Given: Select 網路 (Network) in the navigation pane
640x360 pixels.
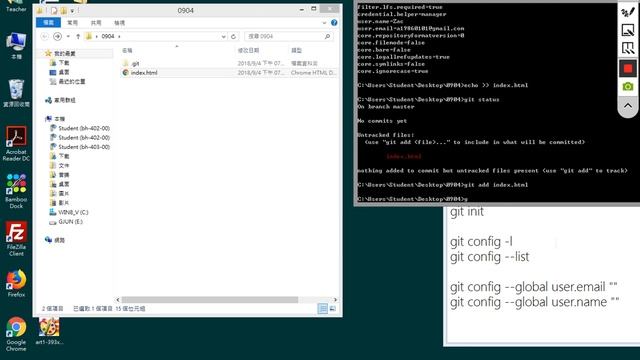Looking at the screenshot, I should point(59,240).
